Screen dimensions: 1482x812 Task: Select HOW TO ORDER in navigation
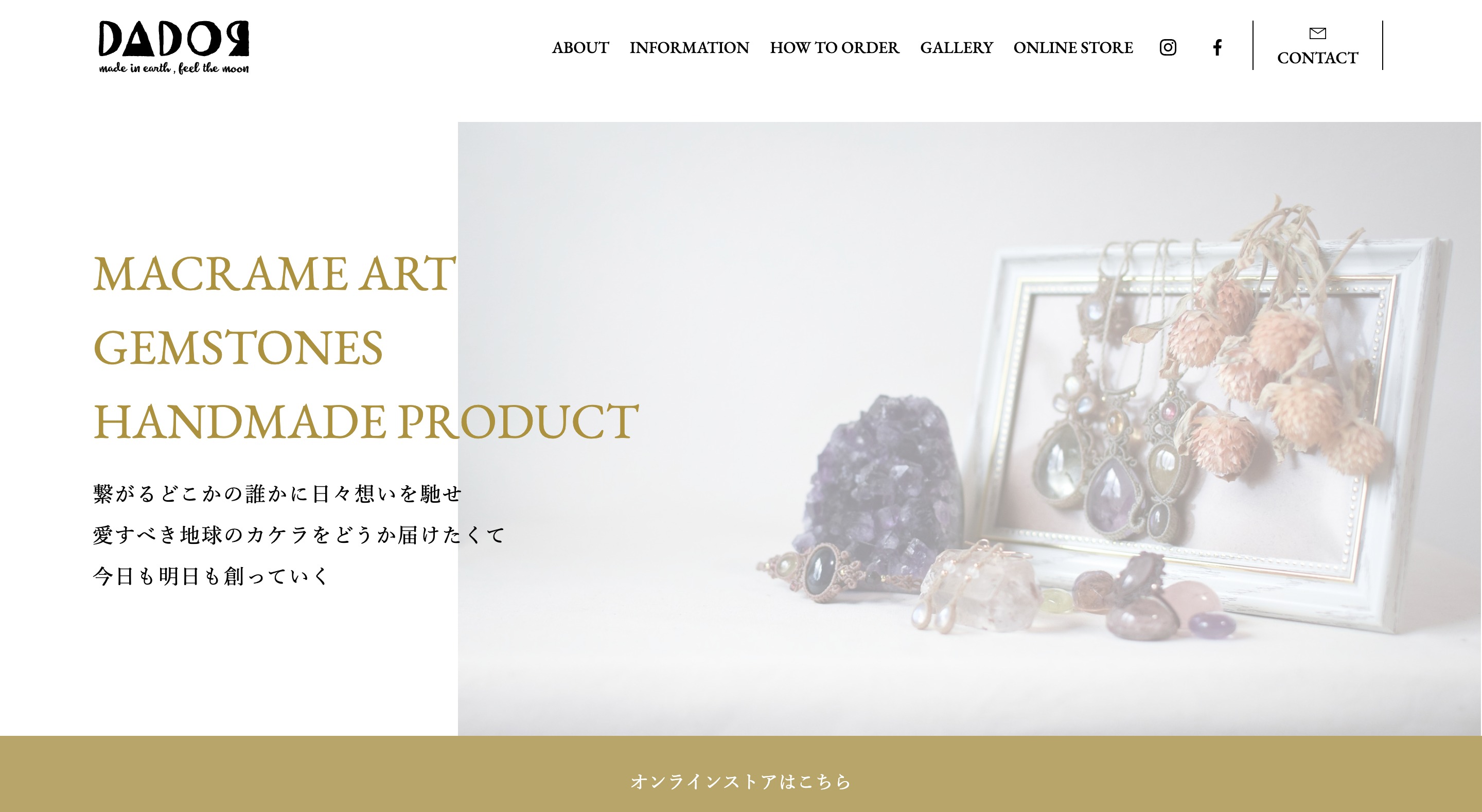(x=834, y=48)
